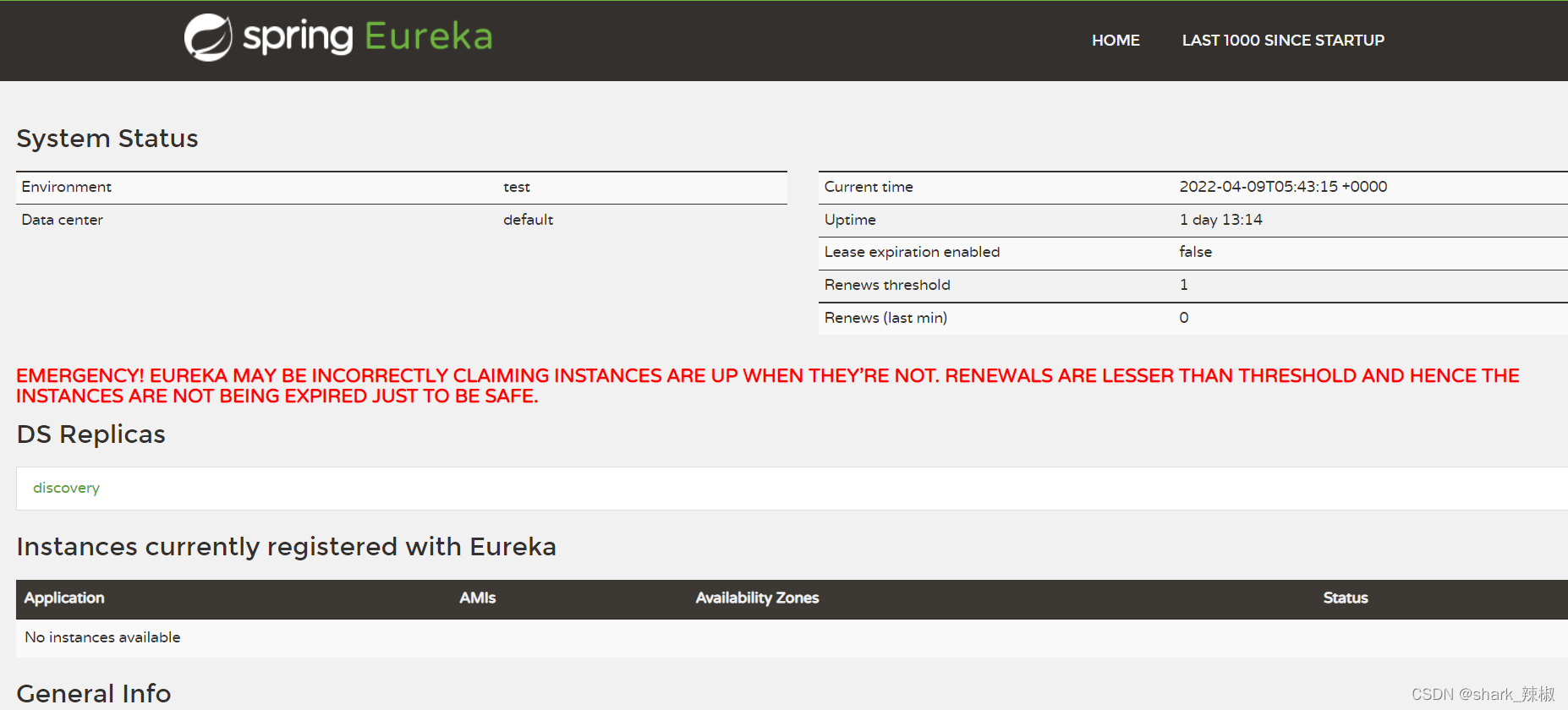This screenshot has height=710, width=1568.
Task: Select the Renews threshold value 1
Action: (1184, 285)
